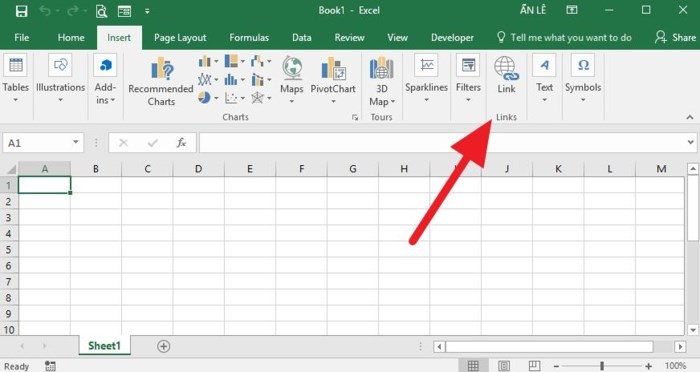Expand the PivotChart dropdown arrow
Screen dimensions: 700x372
[x=333, y=102]
